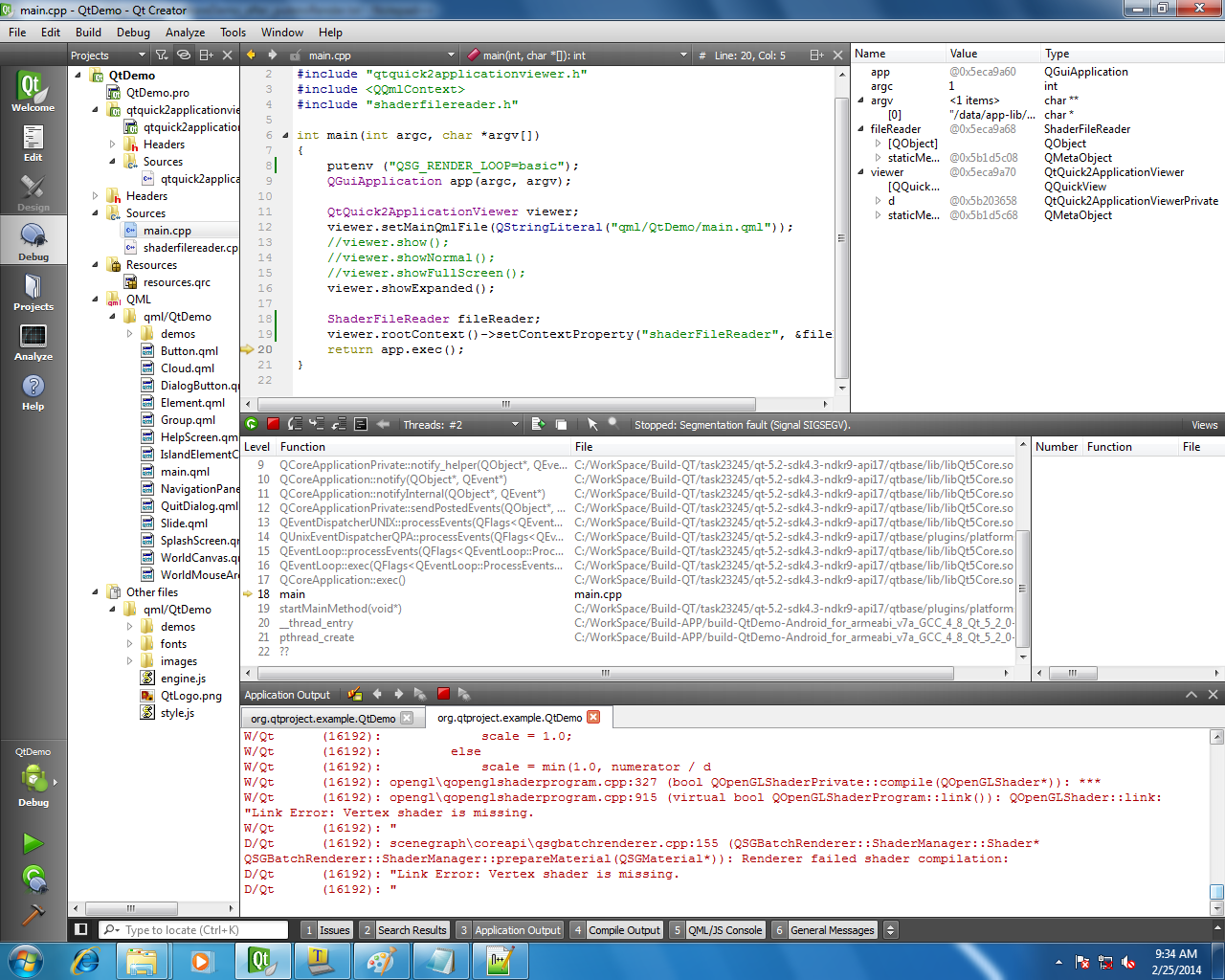Open Projects view dropdown
This screenshot has width=1225, height=980.
coord(107,55)
